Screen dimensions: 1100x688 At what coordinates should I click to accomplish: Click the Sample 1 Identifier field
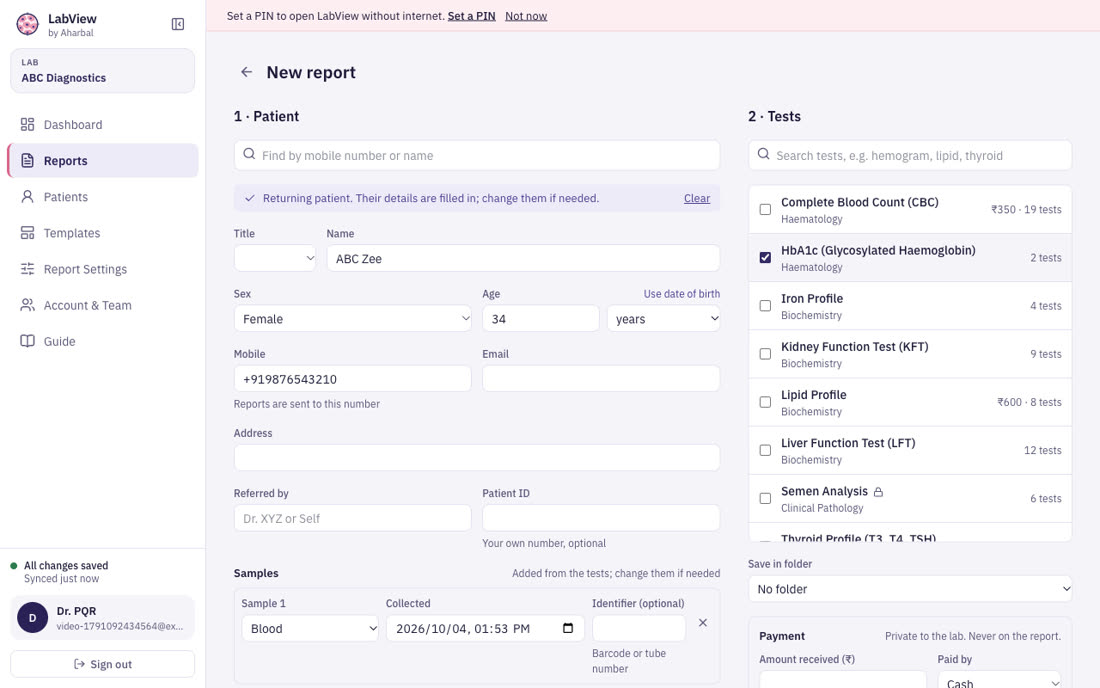[639, 628]
